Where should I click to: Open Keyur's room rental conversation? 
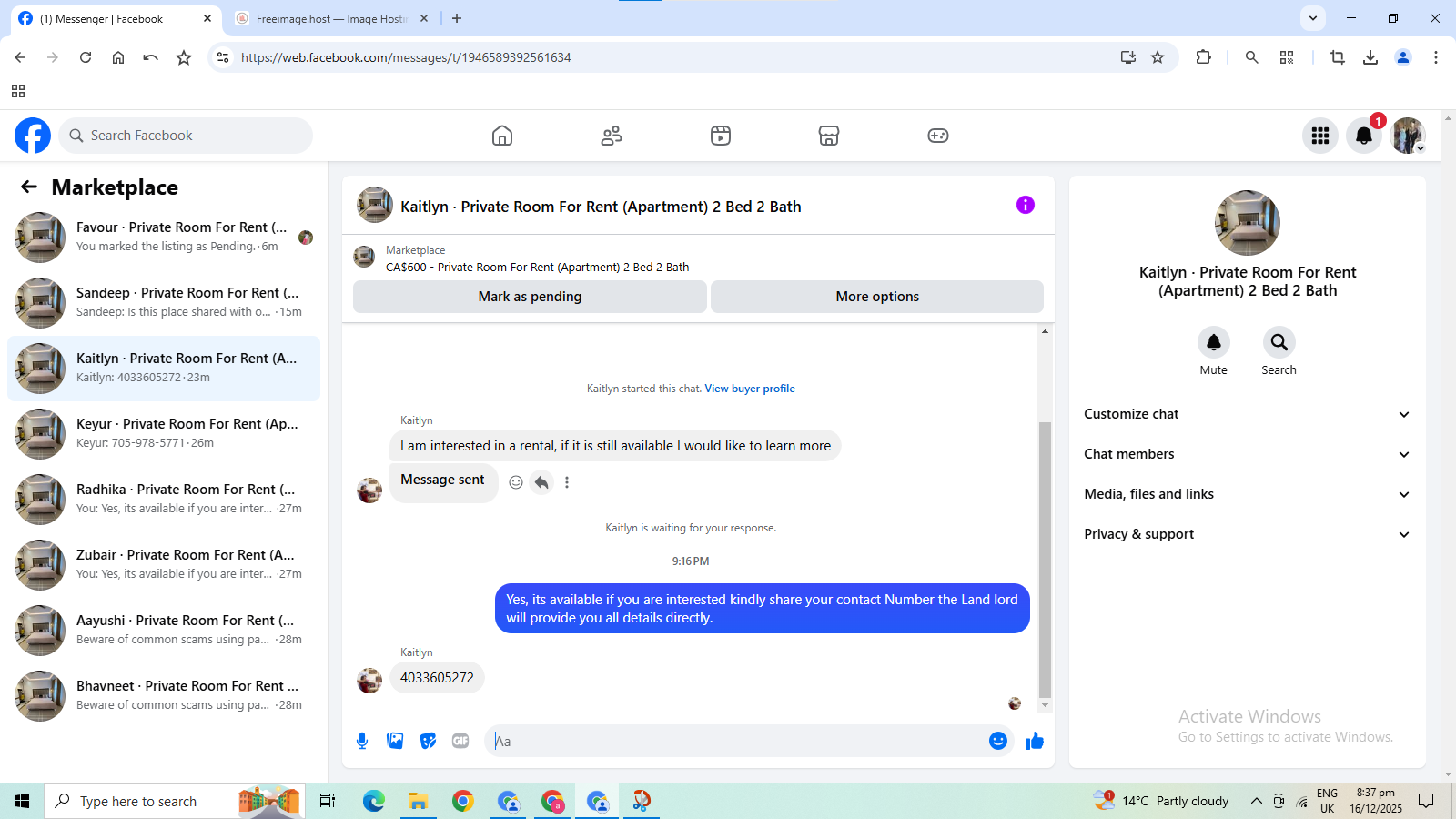click(164, 434)
